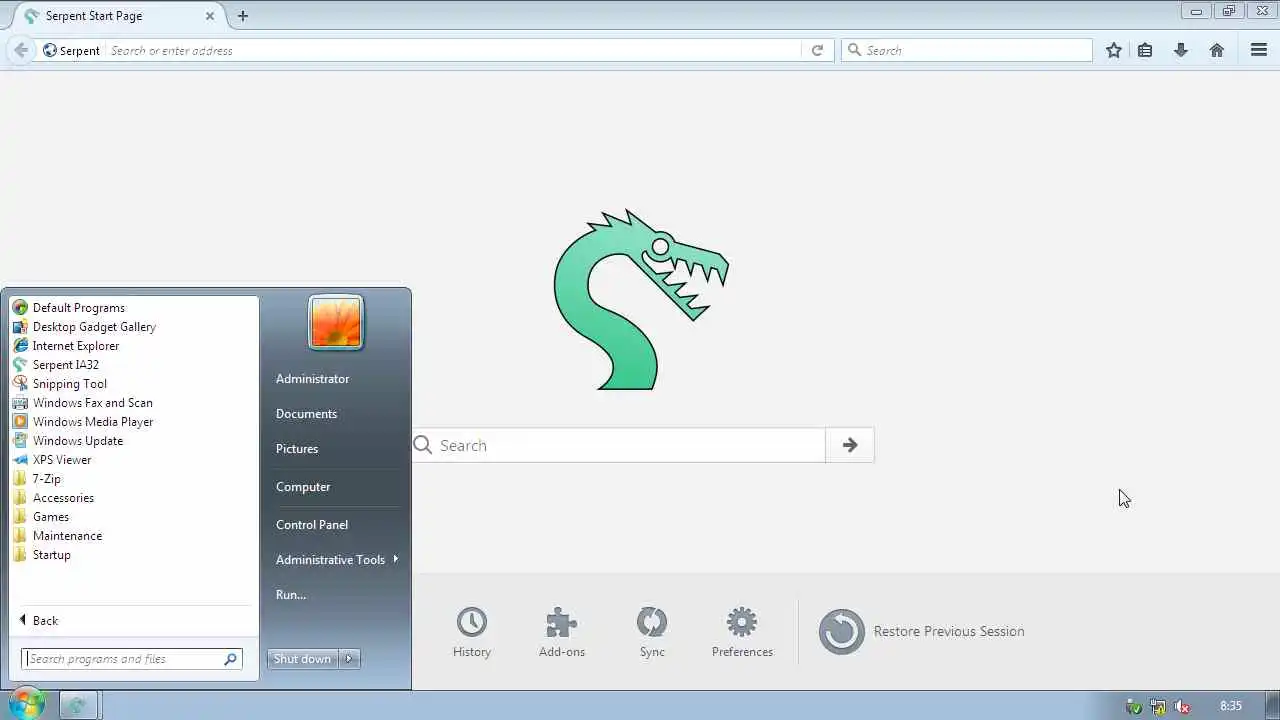This screenshot has width=1280, height=720.
Task: Select the Serpent Start Page tab
Action: 120,16
